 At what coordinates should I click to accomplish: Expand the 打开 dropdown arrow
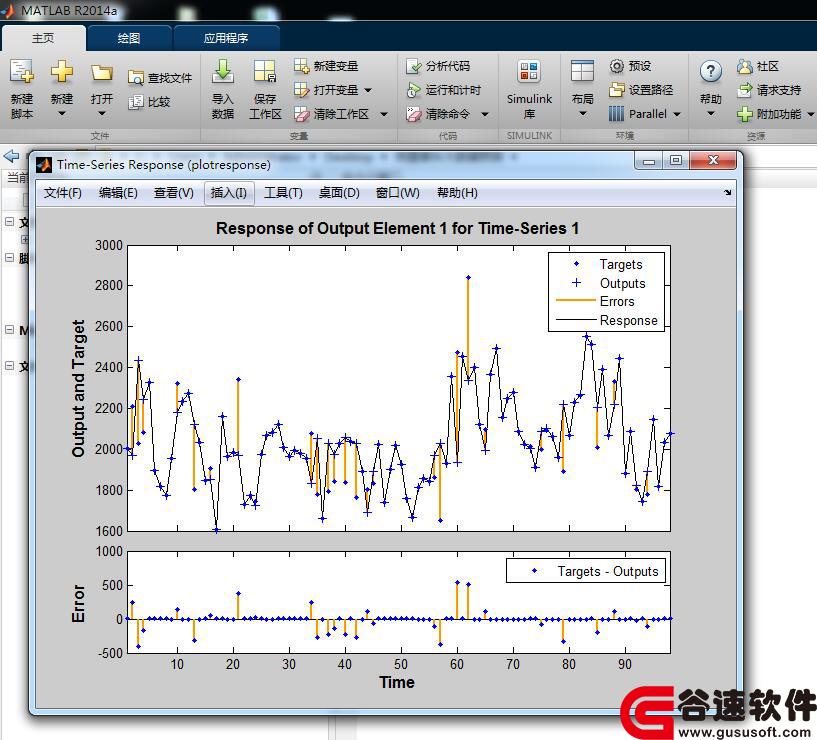[x=102, y=114]
